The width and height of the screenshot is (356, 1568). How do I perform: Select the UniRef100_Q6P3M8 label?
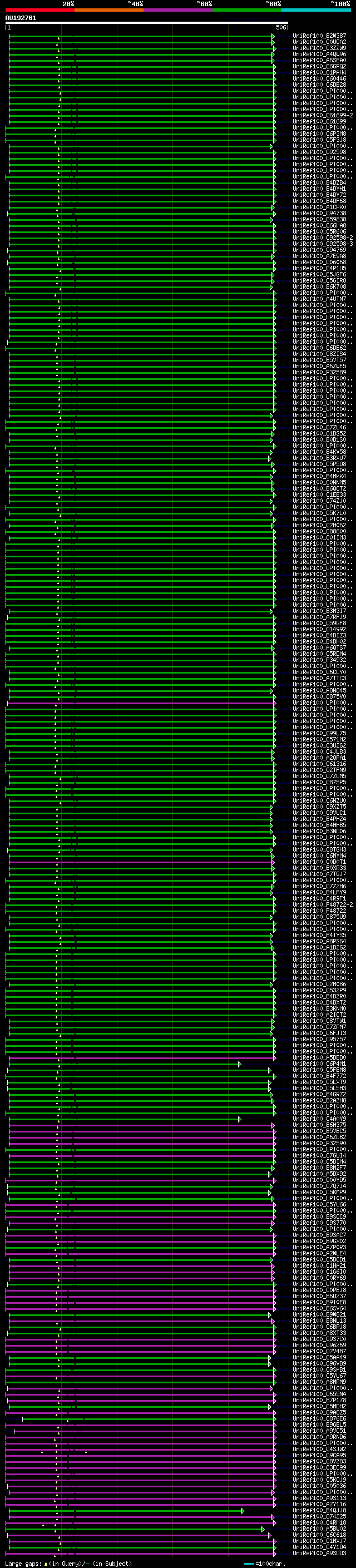[x=319, y=134]
